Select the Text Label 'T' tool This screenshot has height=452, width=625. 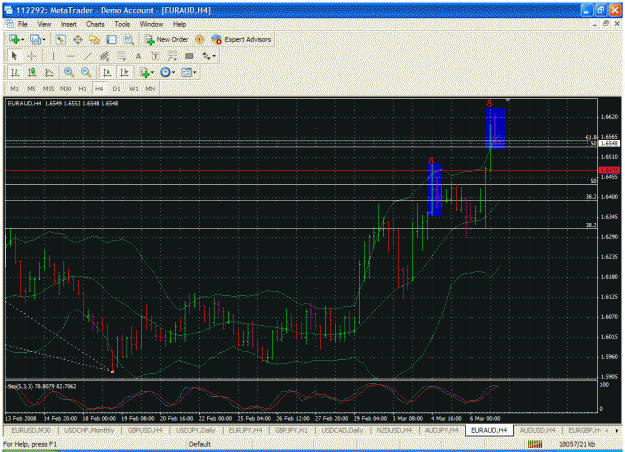tap(155, 56)
